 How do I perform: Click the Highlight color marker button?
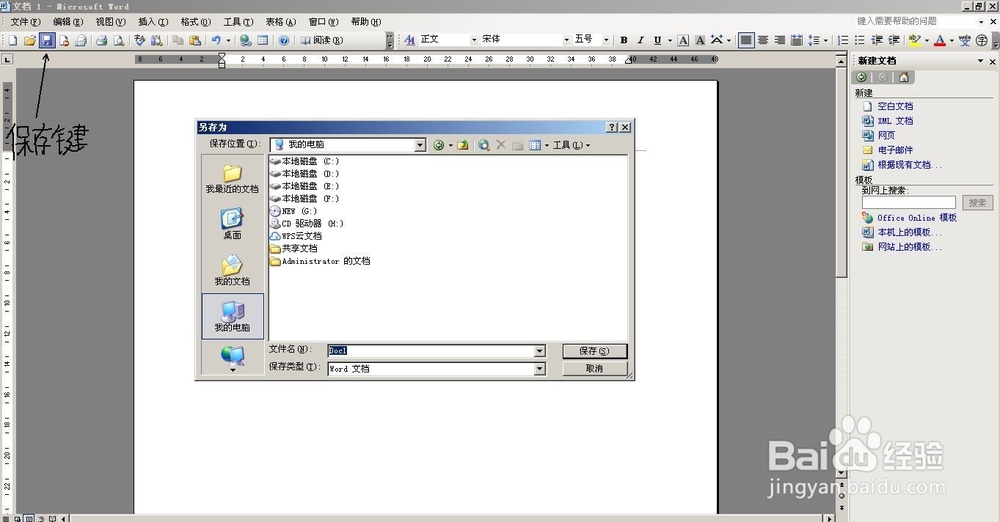tap(915, 40)
